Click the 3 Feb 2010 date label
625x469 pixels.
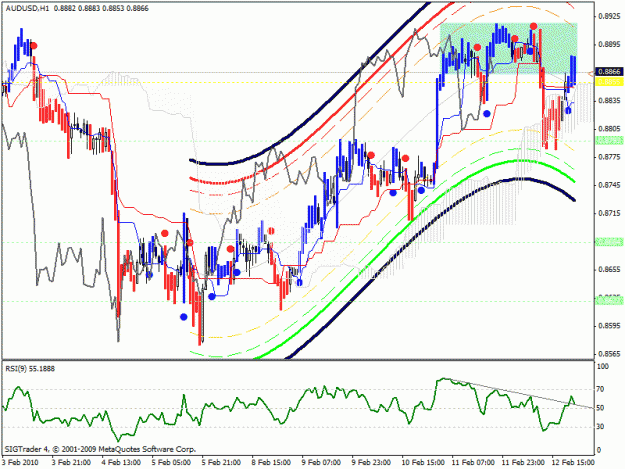[20, 462]
